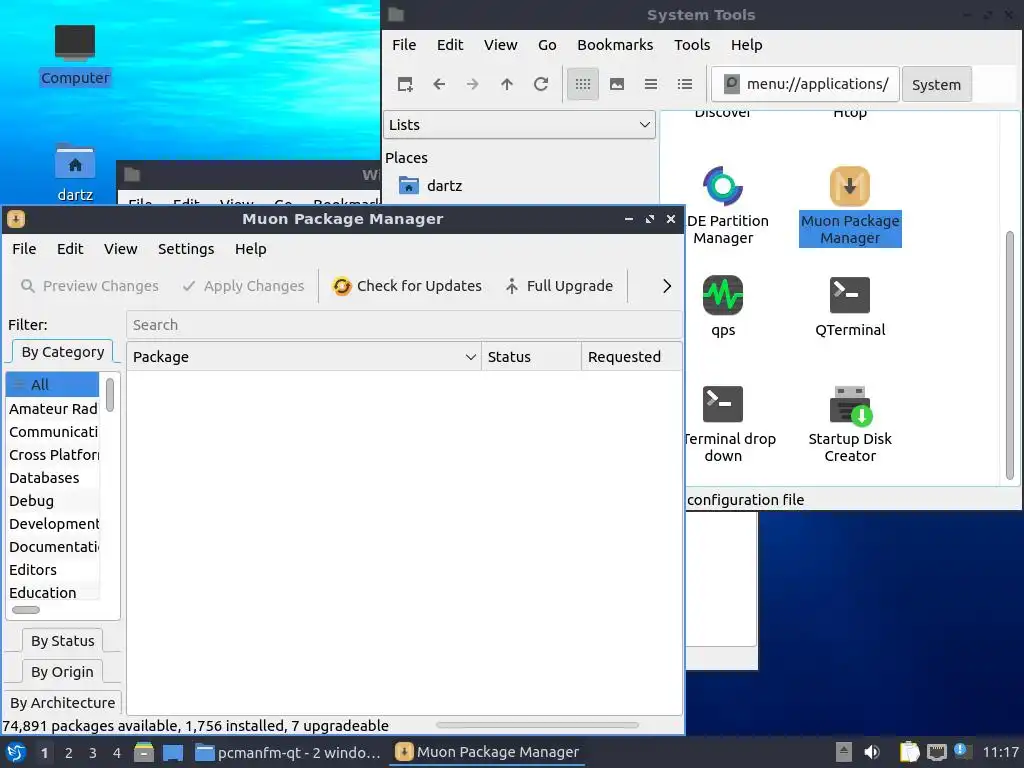Screen dimensions: 1024x768
Task: Click the Package column sort arrow
Action: pyautogui.click(x=470, y=357)
